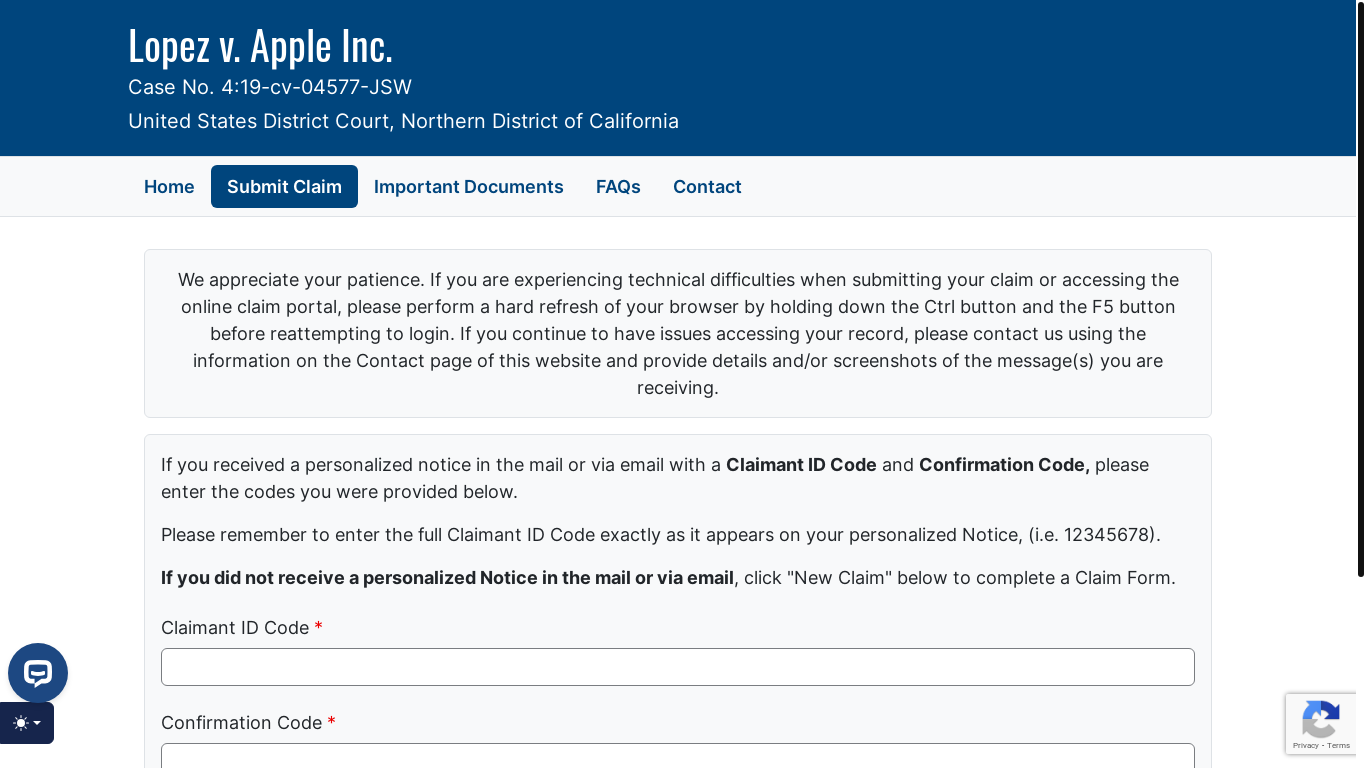Viewport: 1366px width, 768px height.
Task: Click the Claimant ID Code label
Action: (x=235, y=628)
